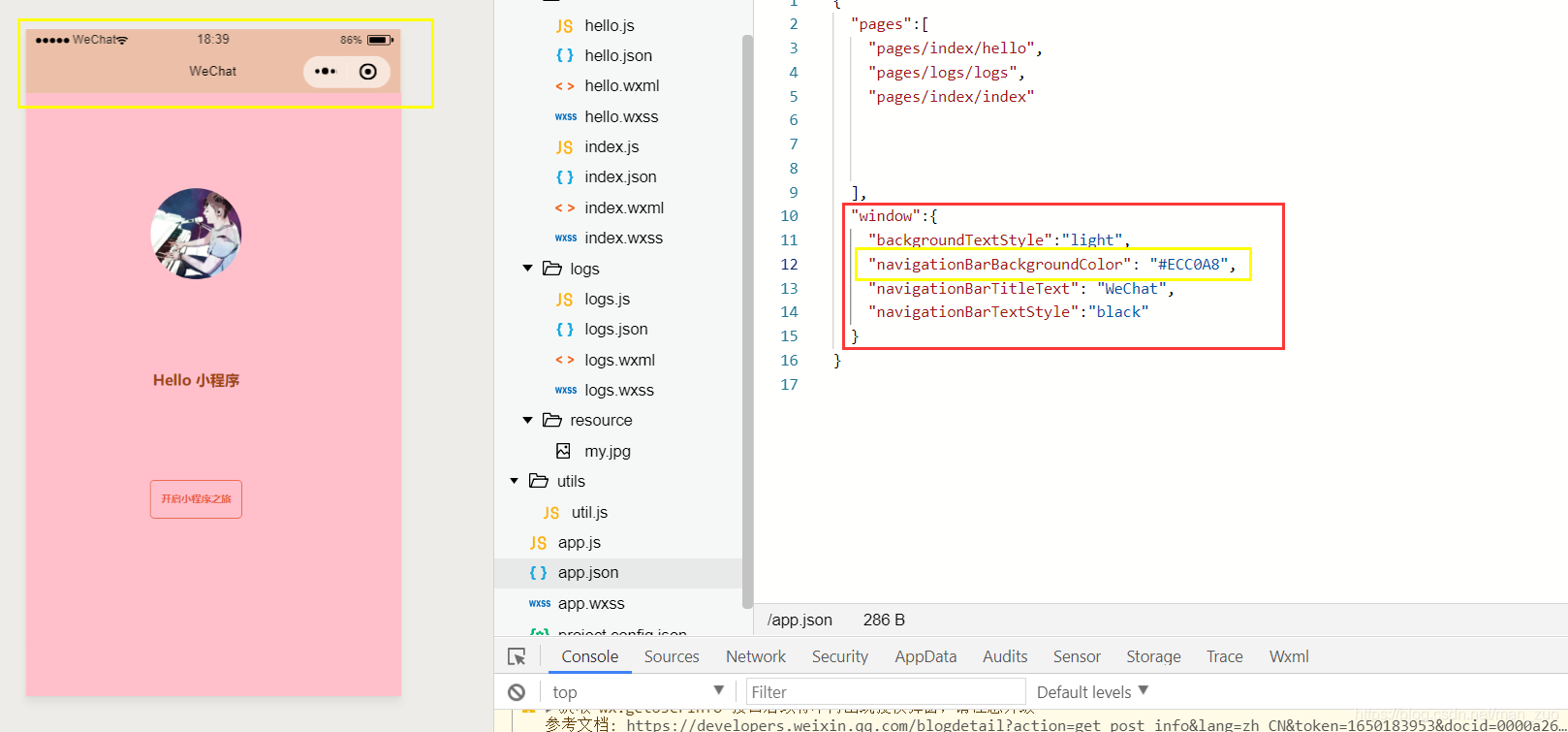The width and height of the screenshot is (1568, 732).
Task: Clear the console with the block icon
Action: click(x=517, y=692)
